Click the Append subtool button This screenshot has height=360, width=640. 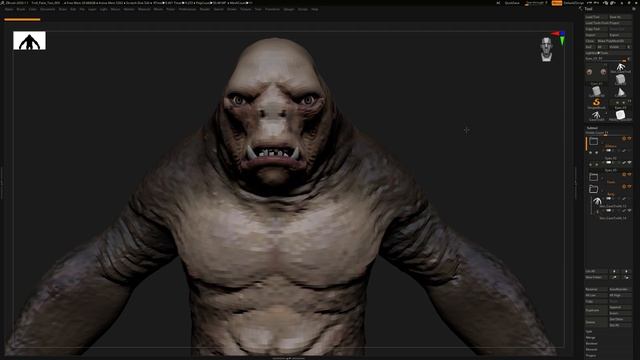(x=620, y=307)
